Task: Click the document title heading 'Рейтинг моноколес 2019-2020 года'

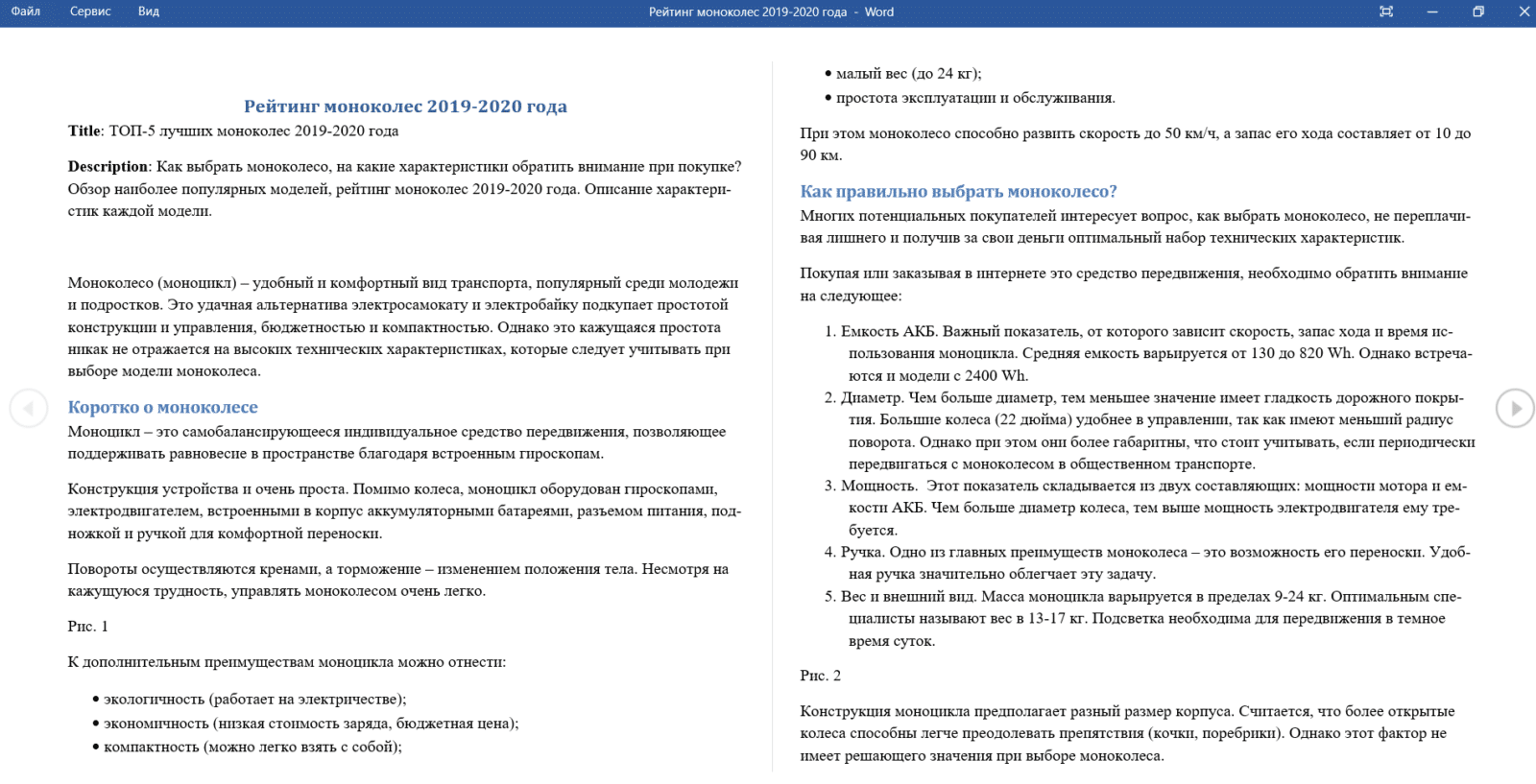Action: click(x=405, y=107)
